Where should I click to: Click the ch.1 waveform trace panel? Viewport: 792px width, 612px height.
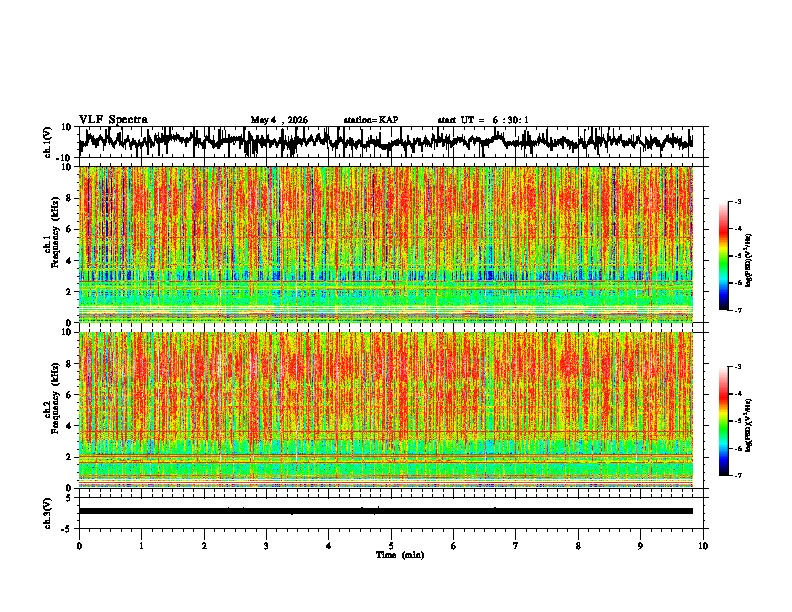click(x=386, y=142)
